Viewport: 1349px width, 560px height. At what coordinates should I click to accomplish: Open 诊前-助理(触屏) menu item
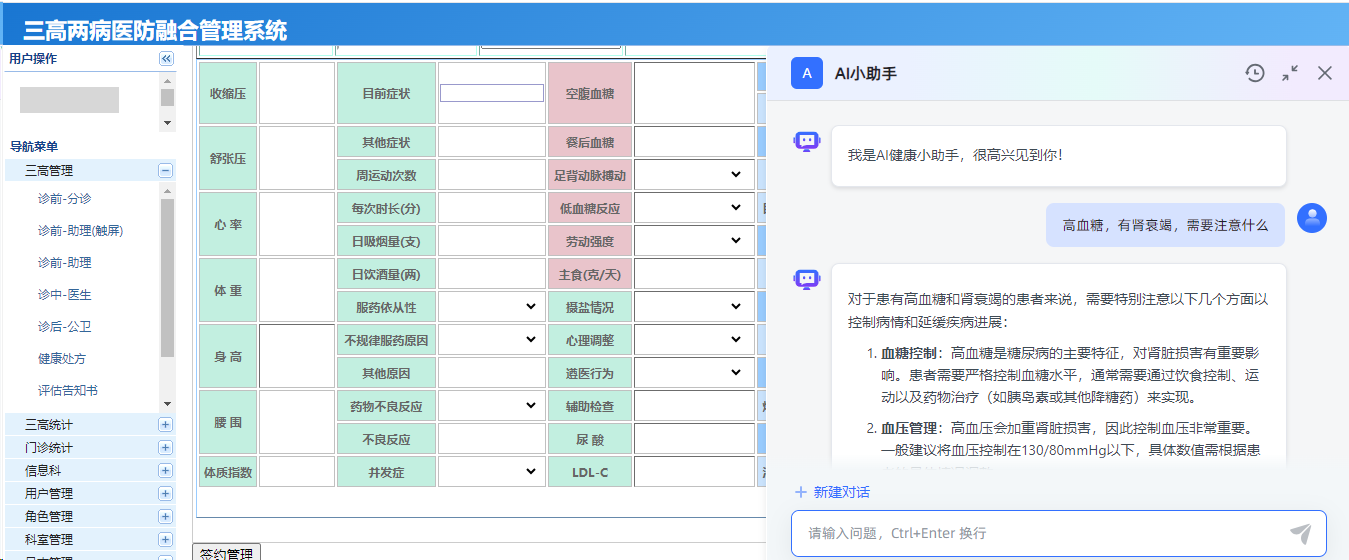click(x=80, y=231)
